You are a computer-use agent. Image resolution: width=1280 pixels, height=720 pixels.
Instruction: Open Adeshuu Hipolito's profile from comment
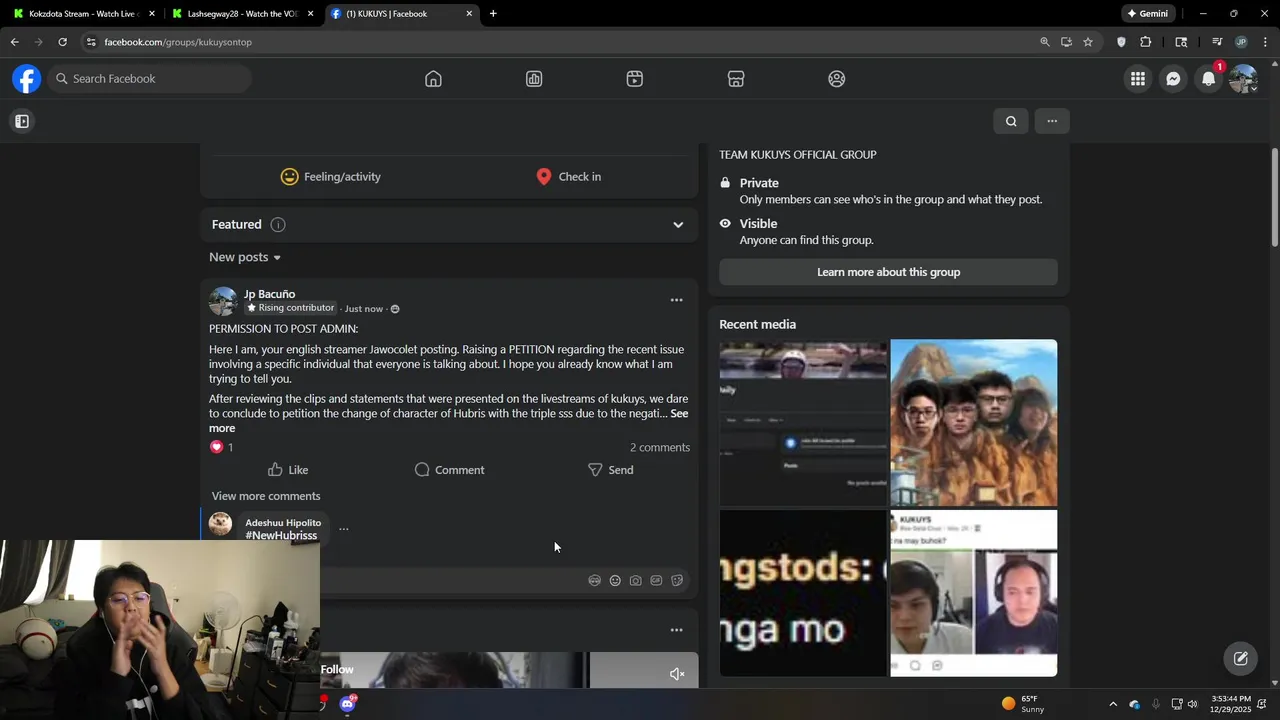tap(283, 523)
